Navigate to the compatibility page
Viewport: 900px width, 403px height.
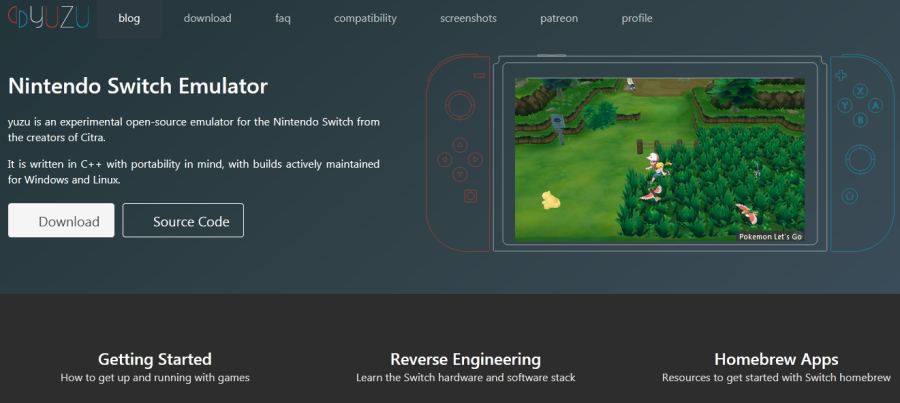tap(365, 18)
